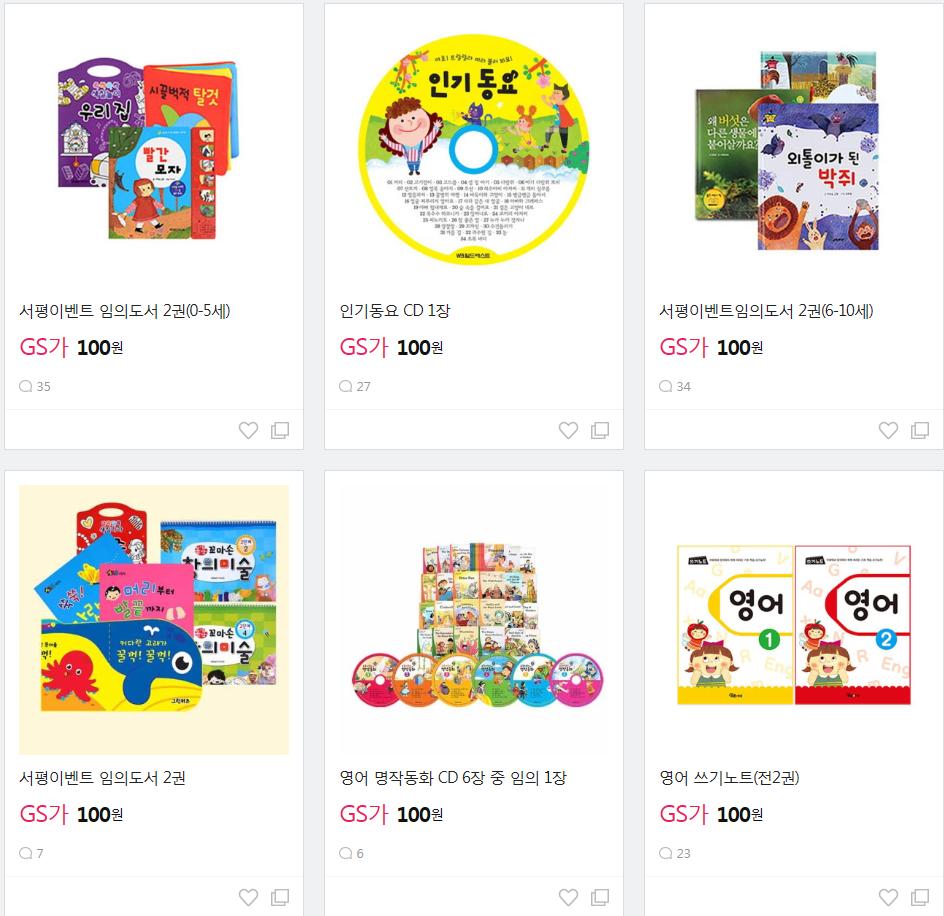
Task: Open new window icon for 인기동요 CD 1장
Action: point(600,430)
